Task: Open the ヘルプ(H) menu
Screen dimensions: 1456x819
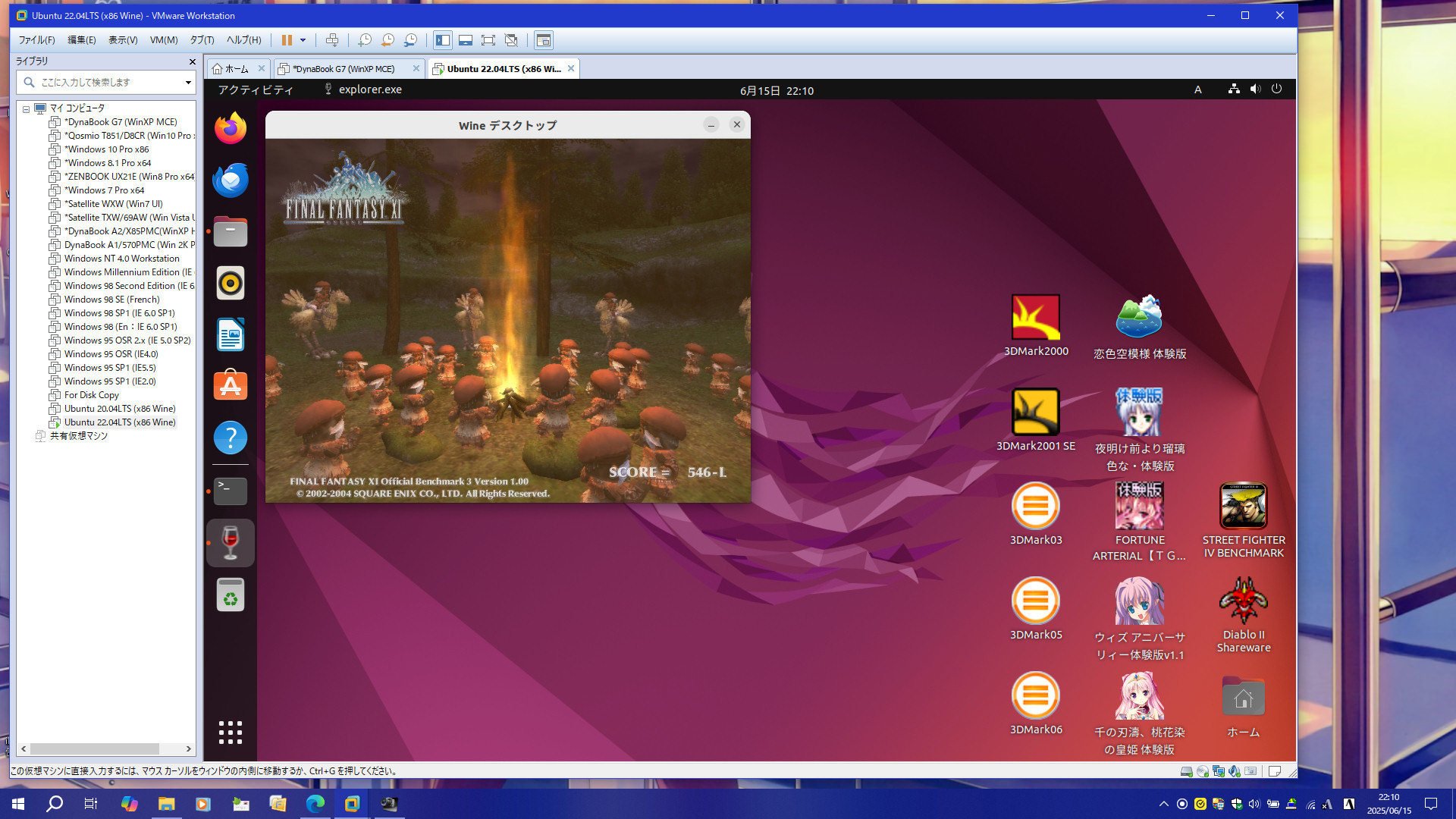Action: (243, 40)
